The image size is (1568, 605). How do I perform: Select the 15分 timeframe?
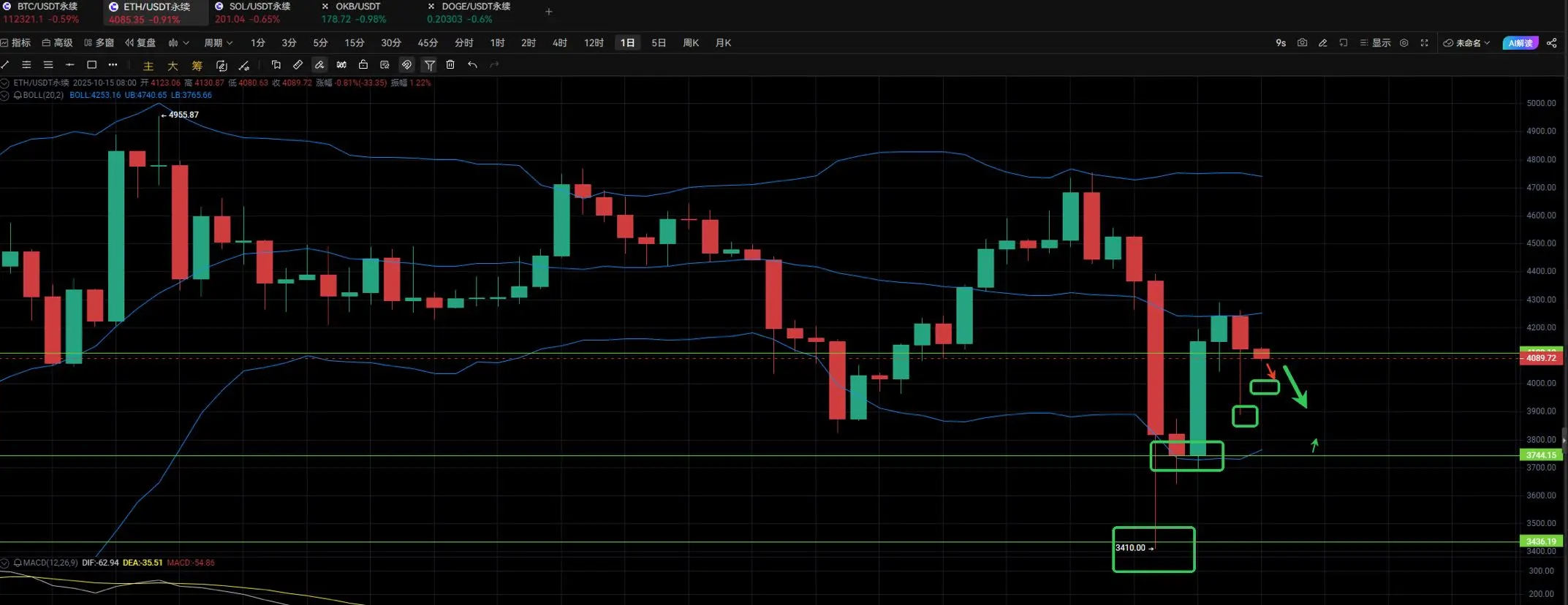tap(355, 43)
